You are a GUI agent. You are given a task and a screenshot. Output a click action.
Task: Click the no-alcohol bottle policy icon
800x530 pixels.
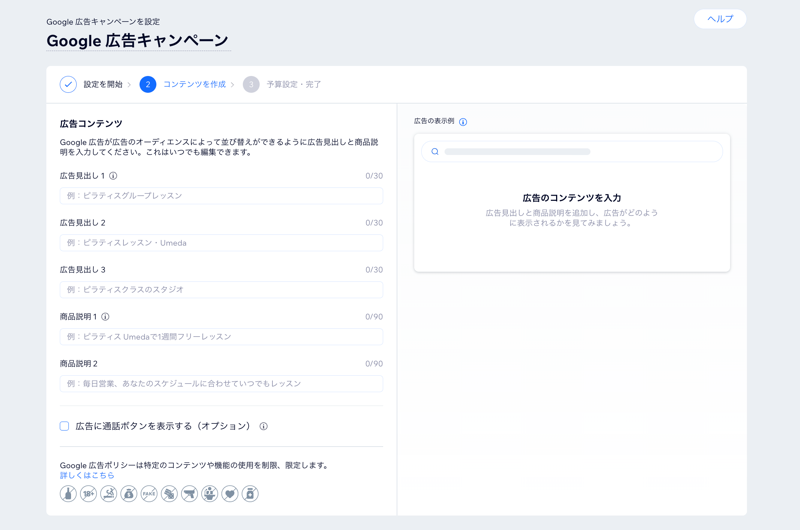pyautogui.click(x=68, y=494)
